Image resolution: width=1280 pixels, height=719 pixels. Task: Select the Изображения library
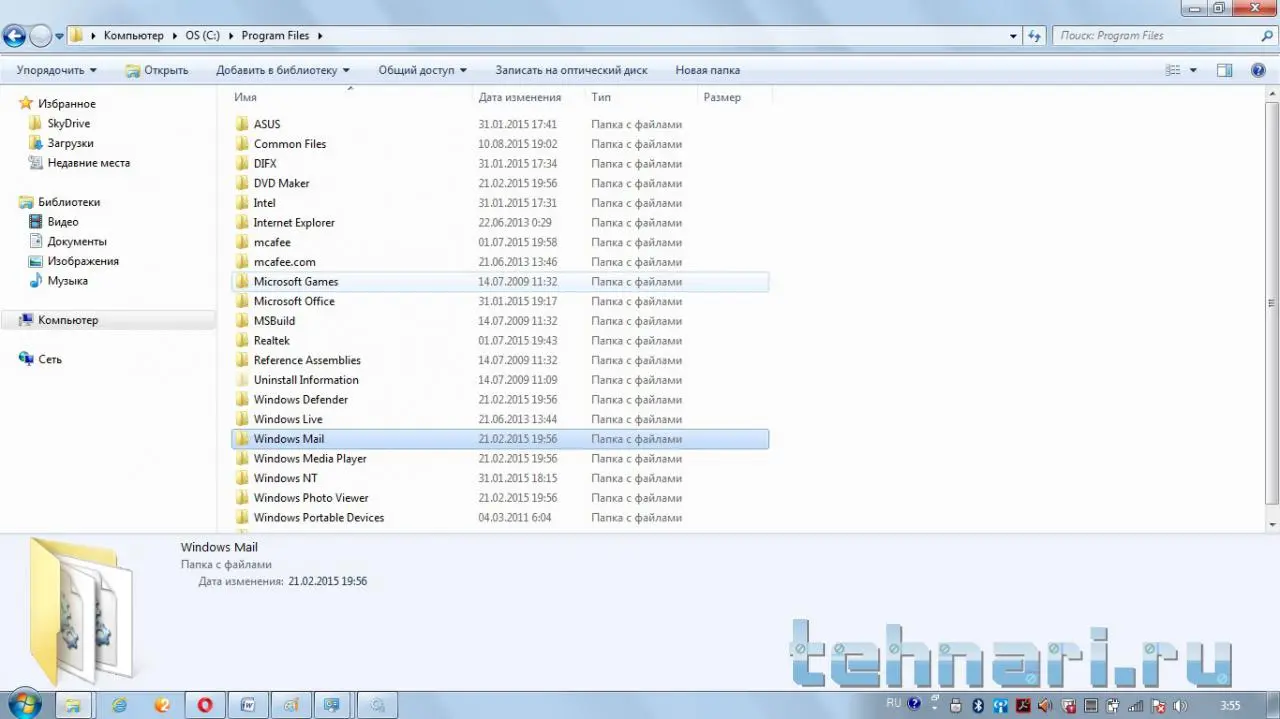[82, 261]
